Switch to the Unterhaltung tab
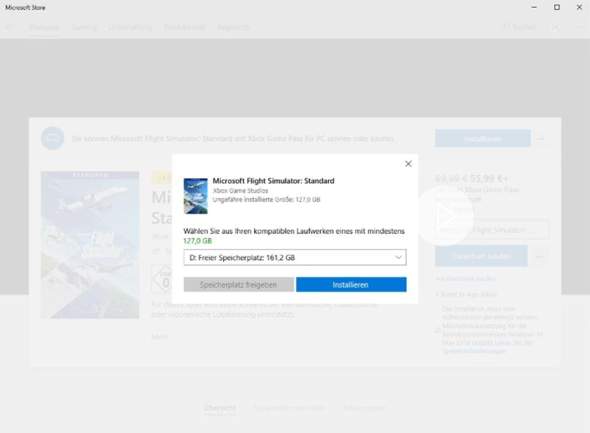 (x=130, y=27)
